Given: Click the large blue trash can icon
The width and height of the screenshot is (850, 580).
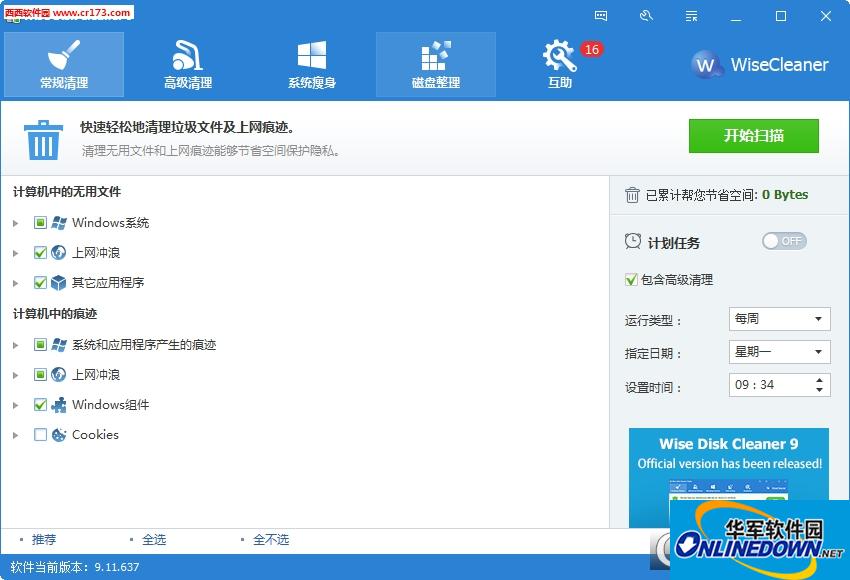Looking at the screenshot, I should tap(43, 140).
